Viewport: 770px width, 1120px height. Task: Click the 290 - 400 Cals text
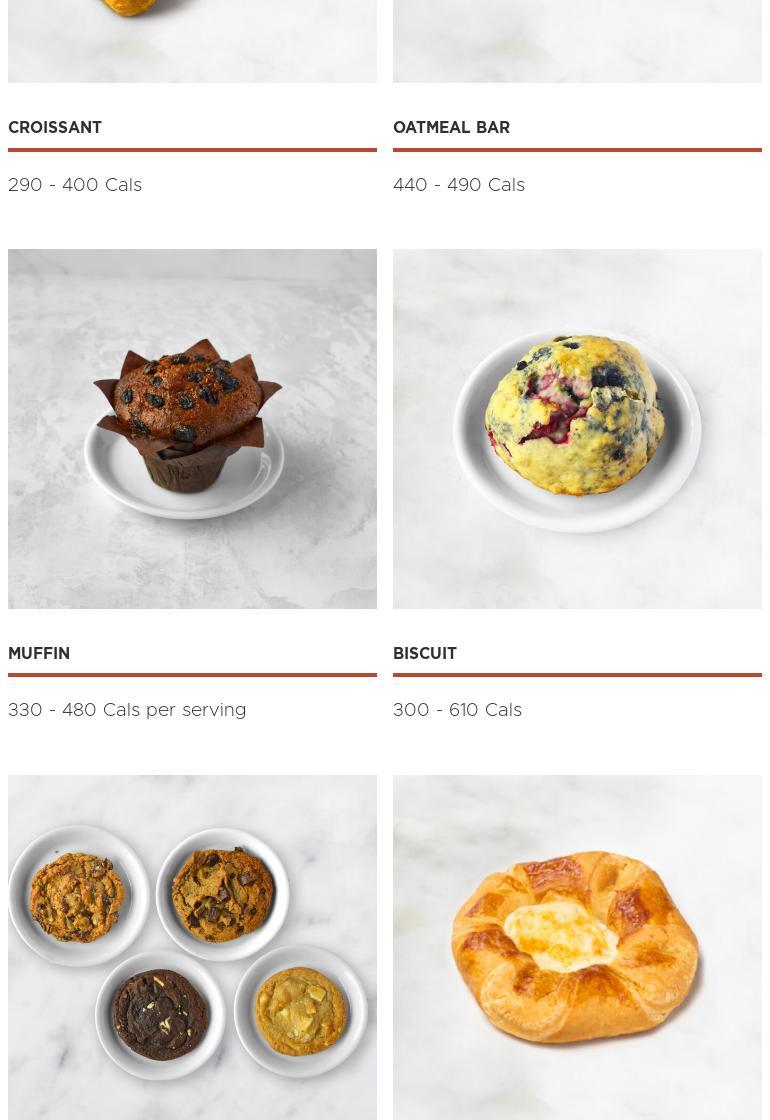(75, 184)
